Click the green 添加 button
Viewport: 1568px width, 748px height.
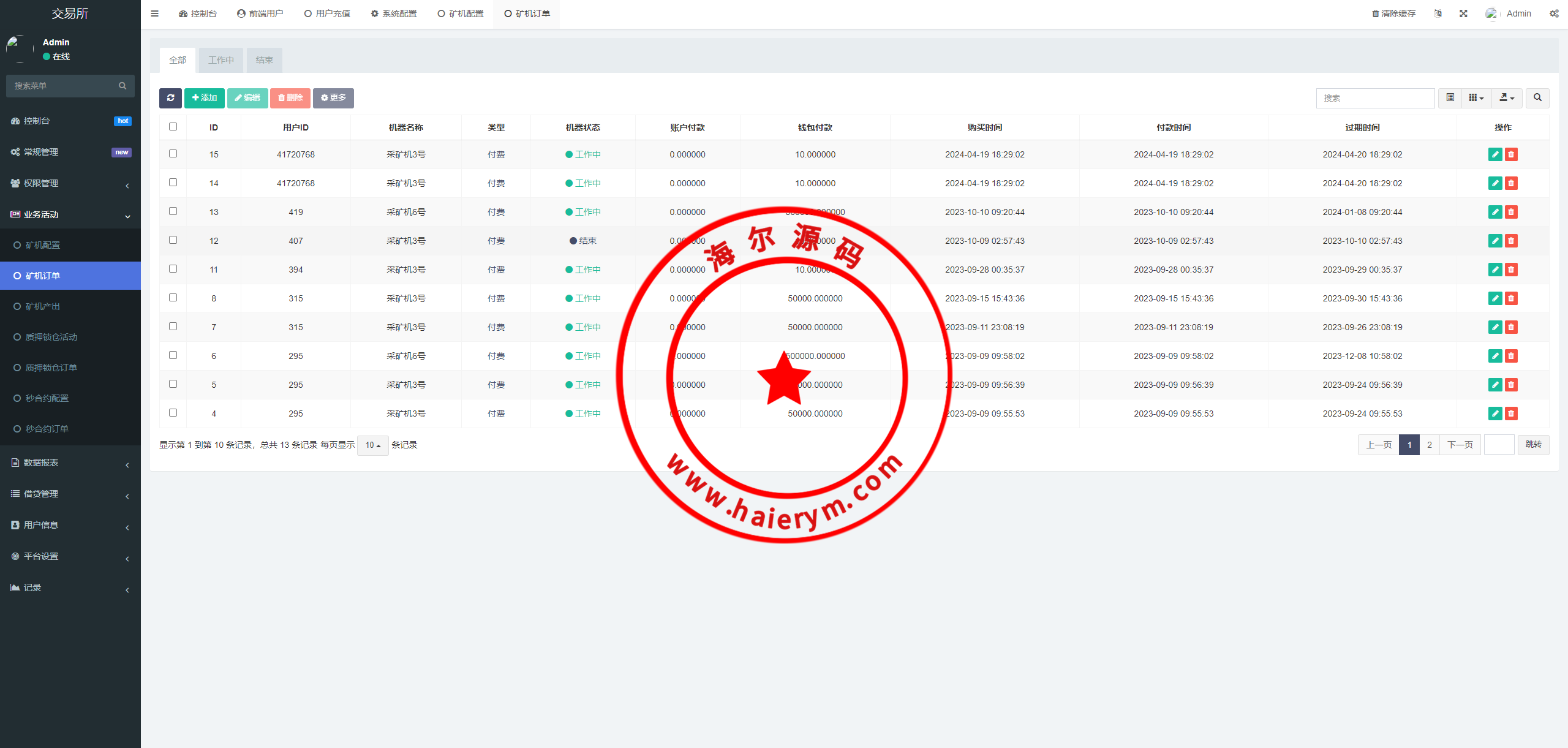204,98
